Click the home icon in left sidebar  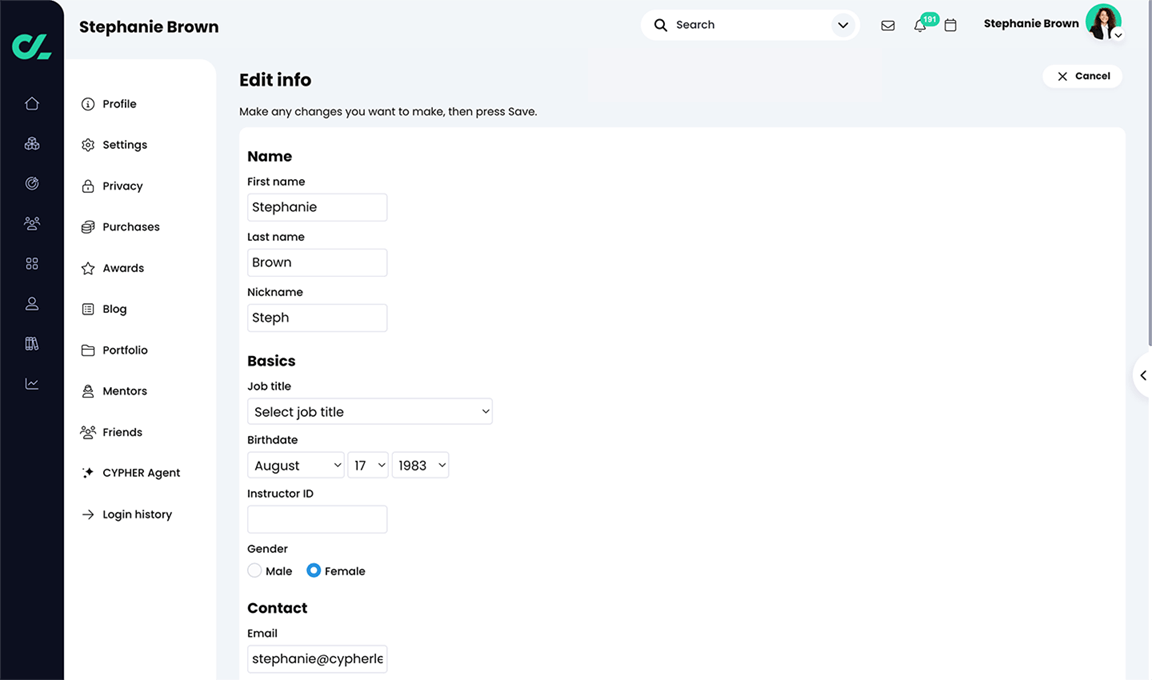pos(32,104)
